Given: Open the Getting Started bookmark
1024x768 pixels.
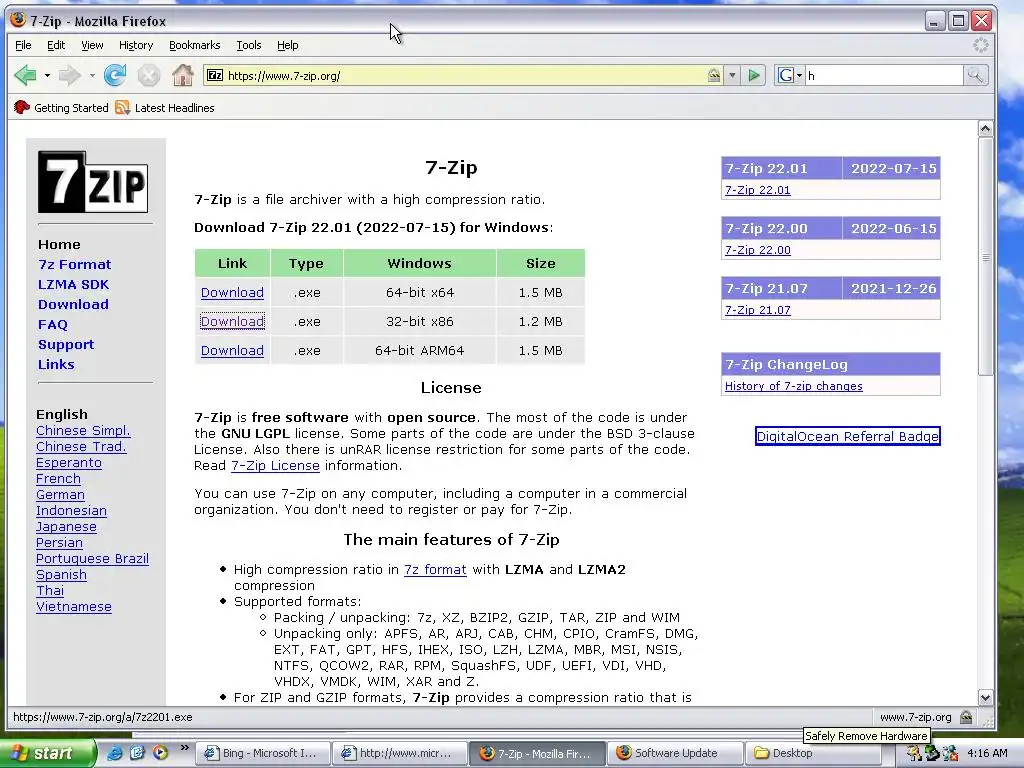Looking at the screenshot, I should tap(61, 108).
